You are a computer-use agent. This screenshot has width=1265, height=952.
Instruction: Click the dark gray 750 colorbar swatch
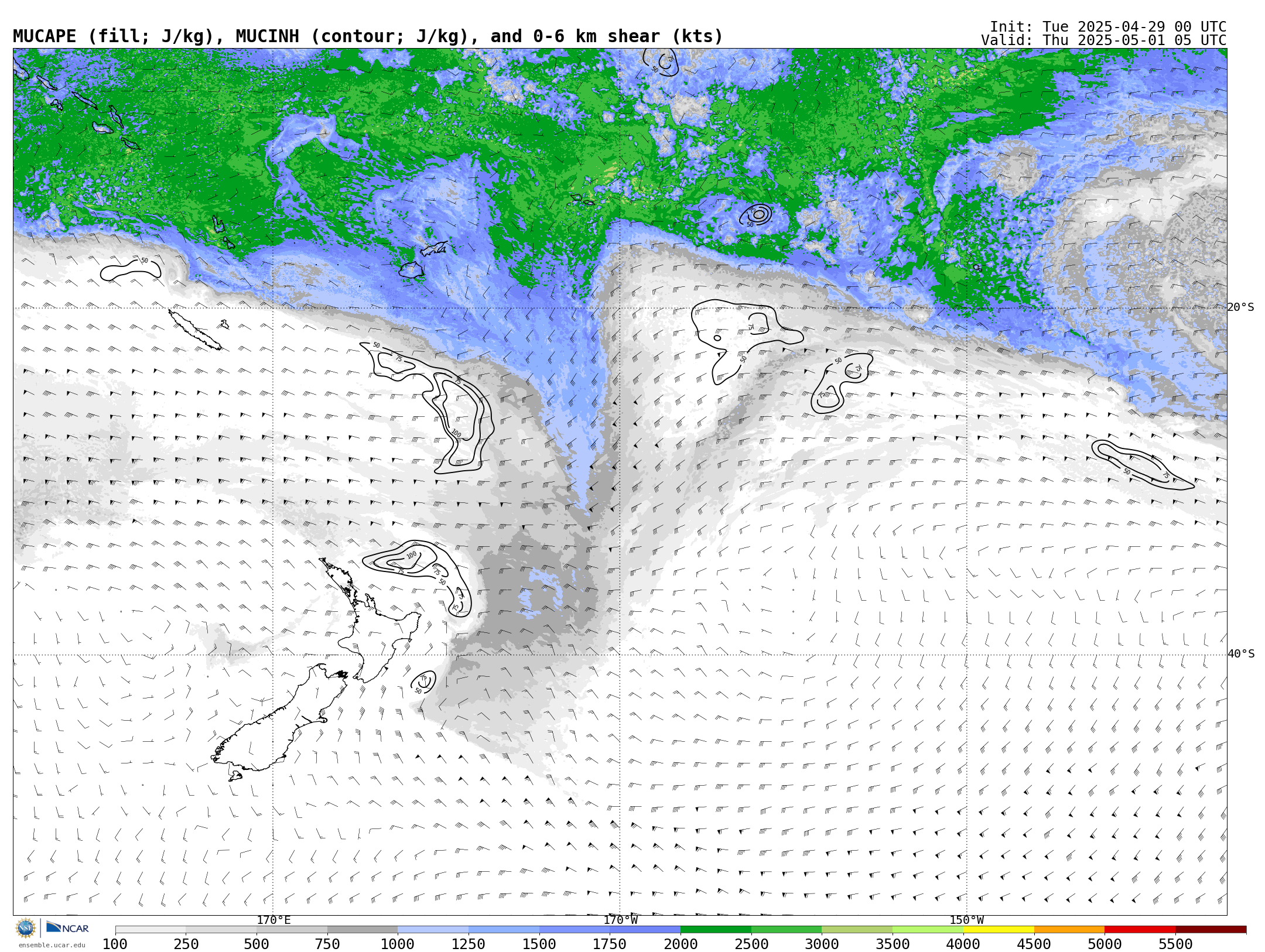[363, 929]
